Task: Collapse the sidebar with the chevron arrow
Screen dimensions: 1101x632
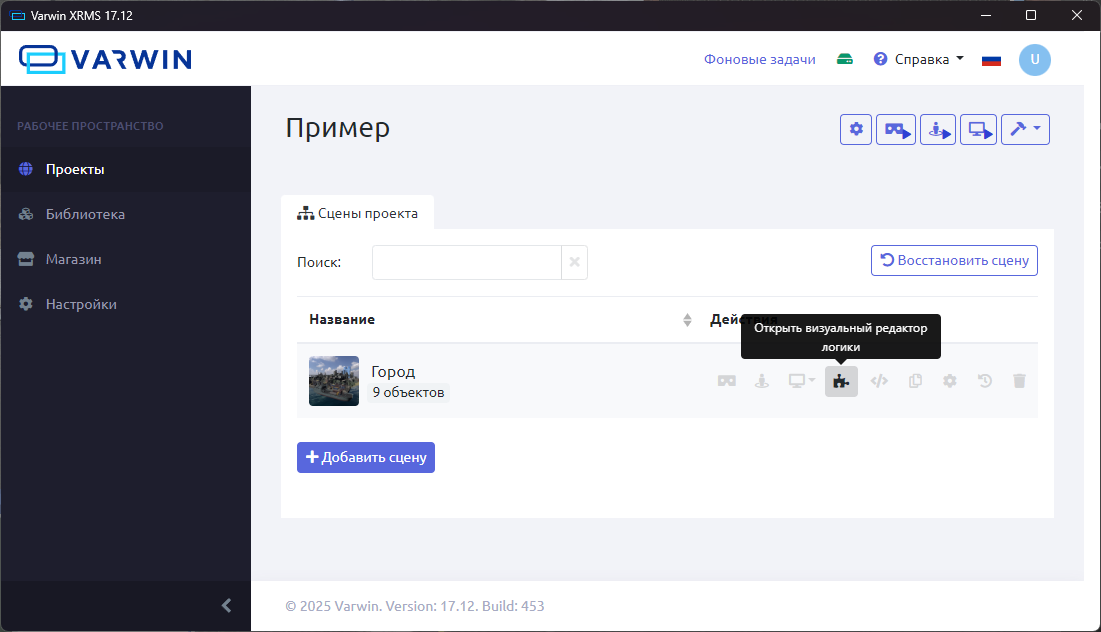Action: (226, 605)
